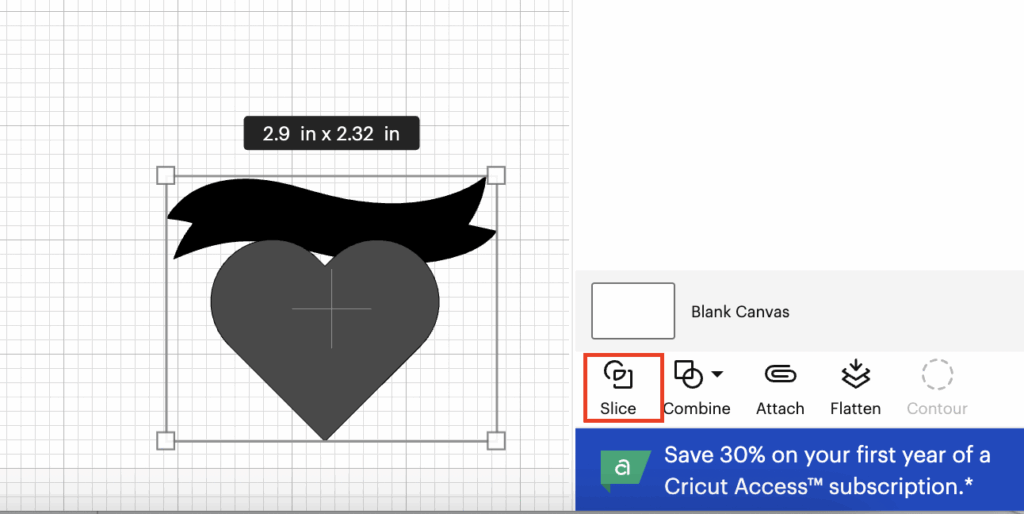Image resolution: width=1024 pixels, height=514 pixels.
Task: Click the Attach text label
Action: pos(780,408)
